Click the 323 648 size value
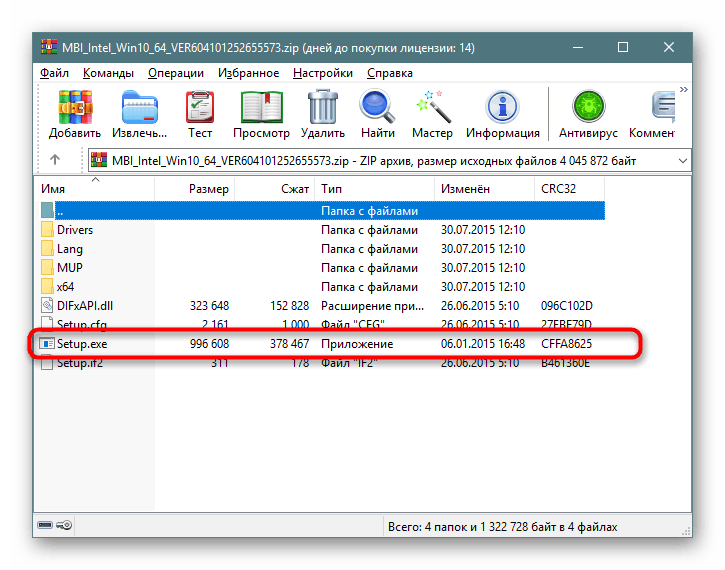The width and height of the screenshot is (725, 570). click(x=209, y=306)
